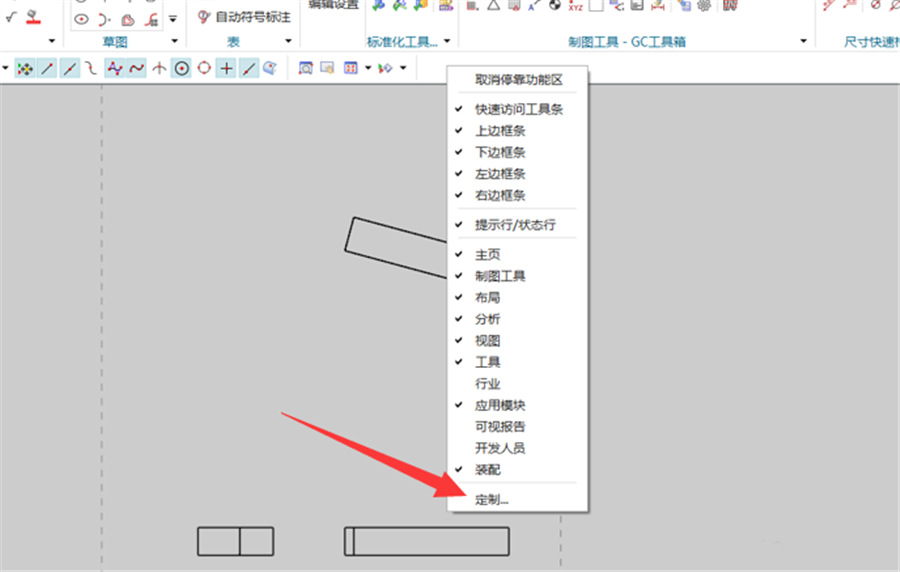900x572 pixels.
Task: Open the sketch curve gallery more arrow
Action: tap(173, 20)
